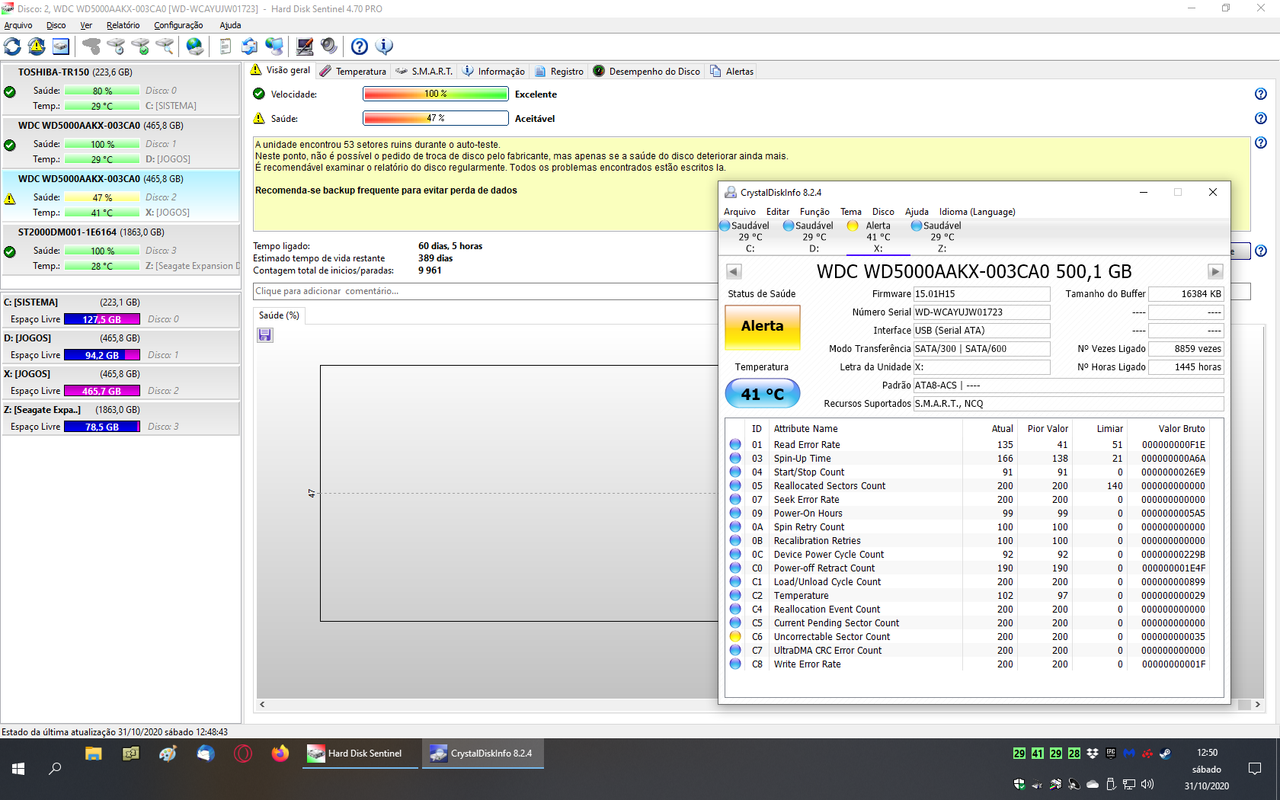This screenshot has width=1280, height=800.
Task: Click the comment input field
Action: [x=485, y=291]
